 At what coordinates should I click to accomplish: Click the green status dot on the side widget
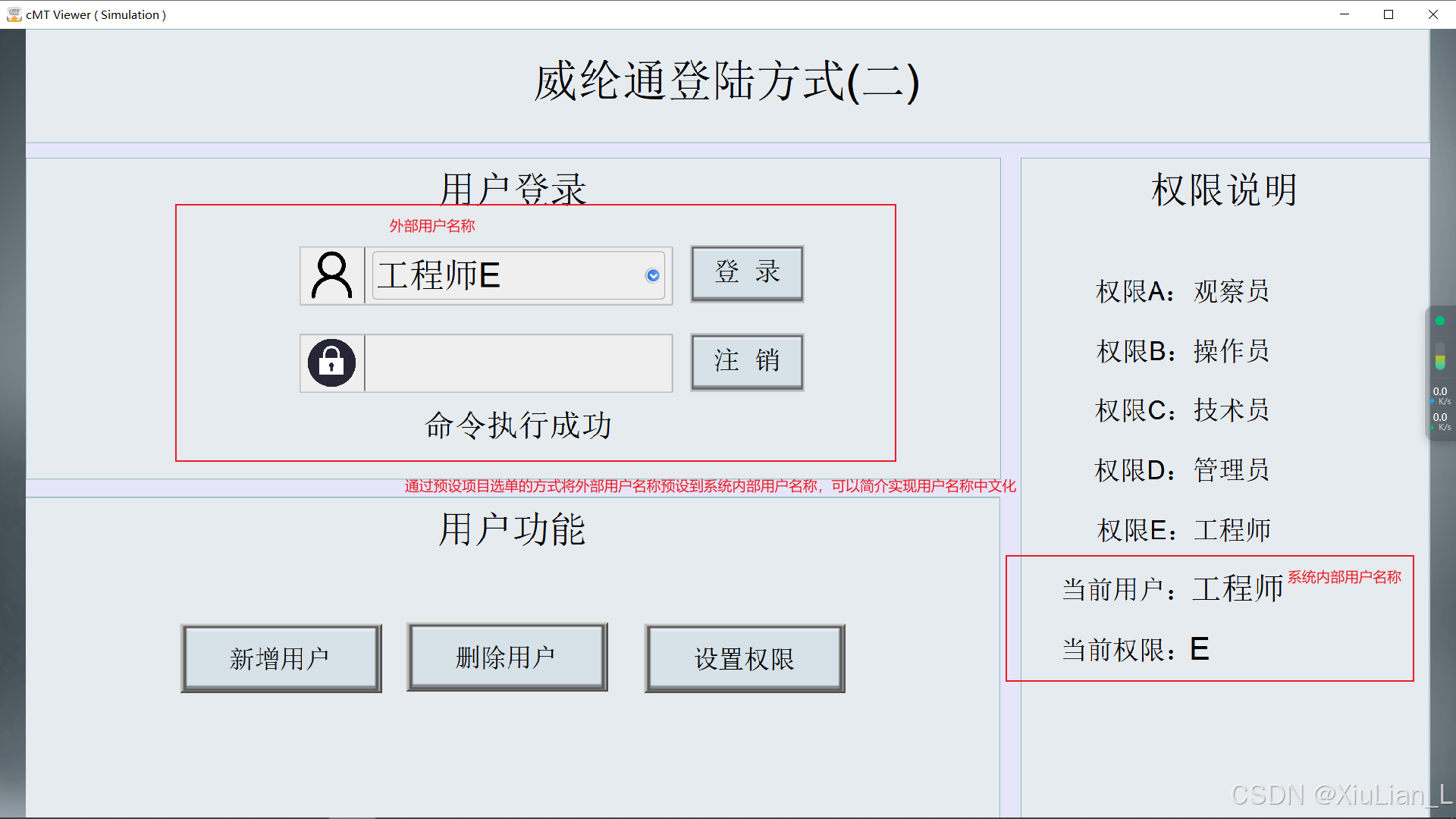[x=1439, y=321]
